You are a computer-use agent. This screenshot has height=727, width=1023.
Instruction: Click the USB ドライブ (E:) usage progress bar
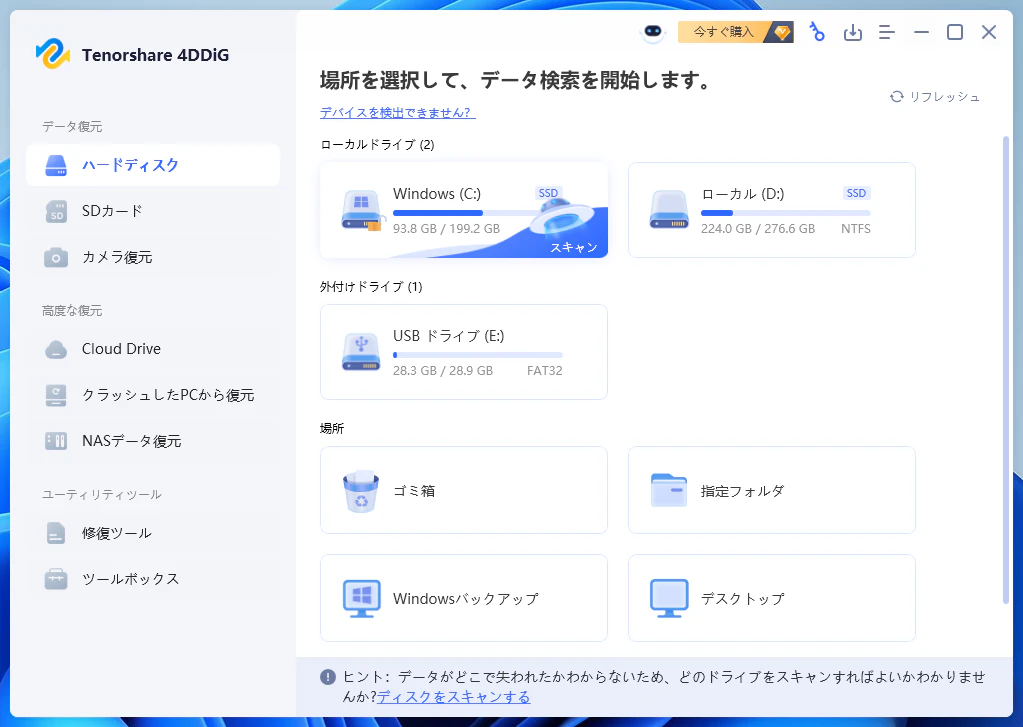(x=478, y=355)
